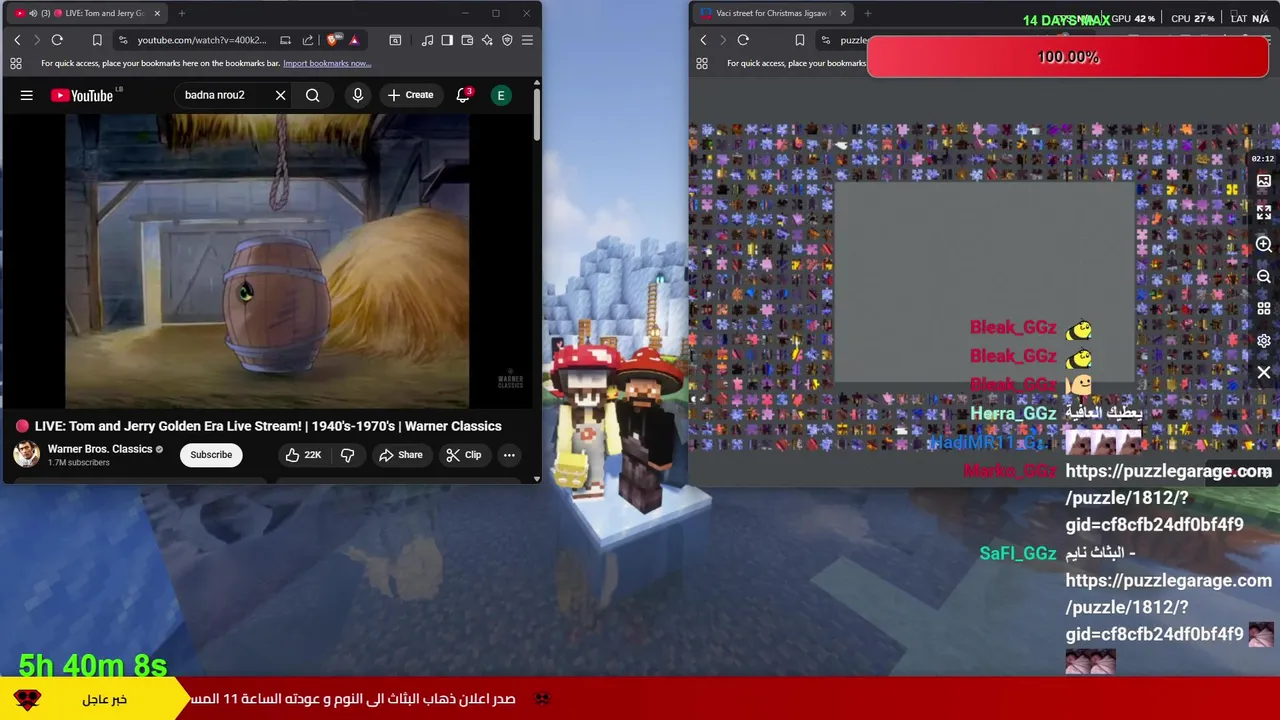Go to YouTube home via logo
1280x720 pixels.
(x=83, y=95)
